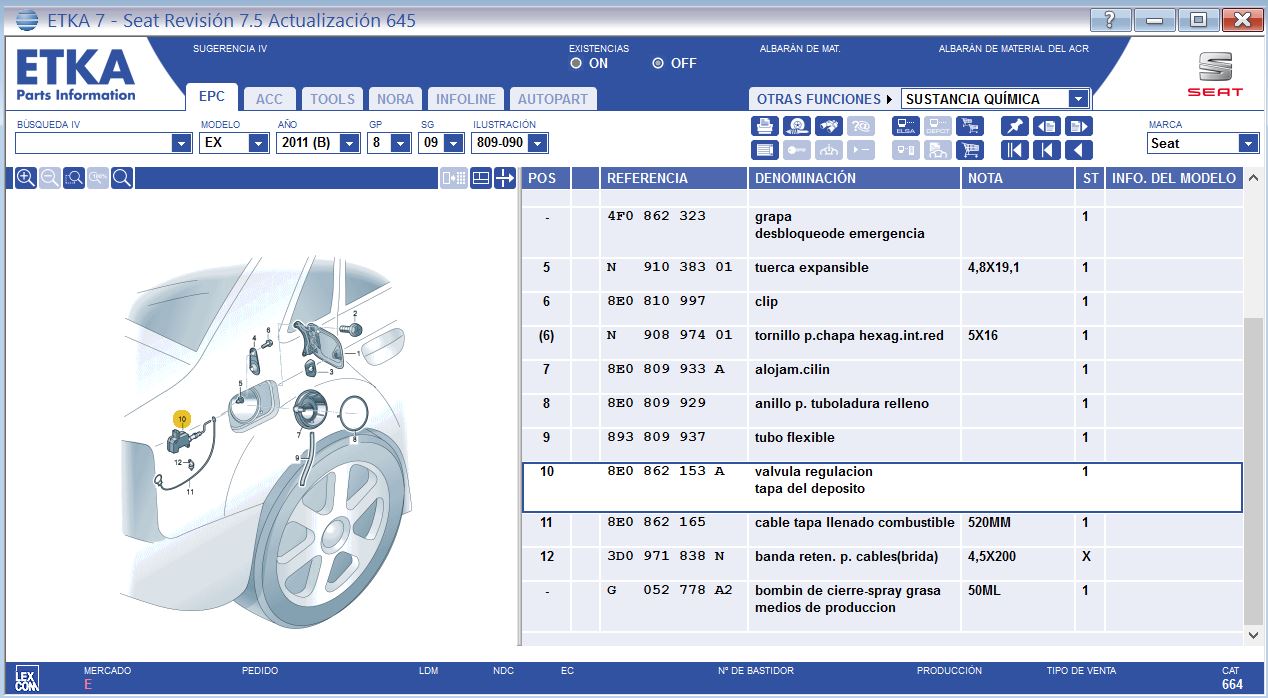Open the Marca dropdown showing Seat
This screenshot has height=698, width=1268.
click(x=1248, y=143)
